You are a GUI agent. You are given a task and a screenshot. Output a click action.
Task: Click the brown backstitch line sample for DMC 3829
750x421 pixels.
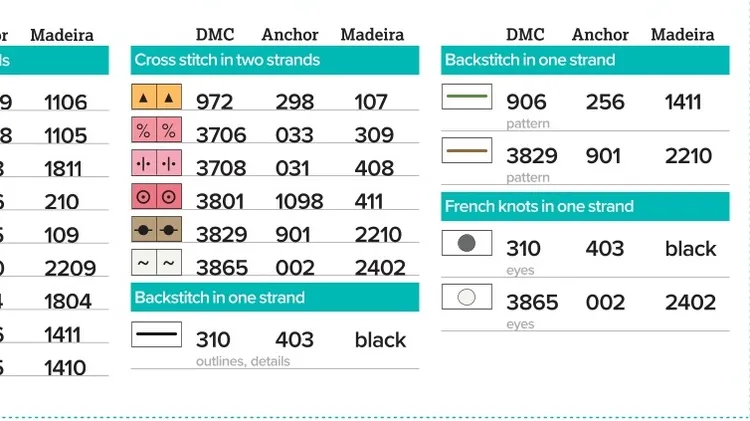[467, 150]
